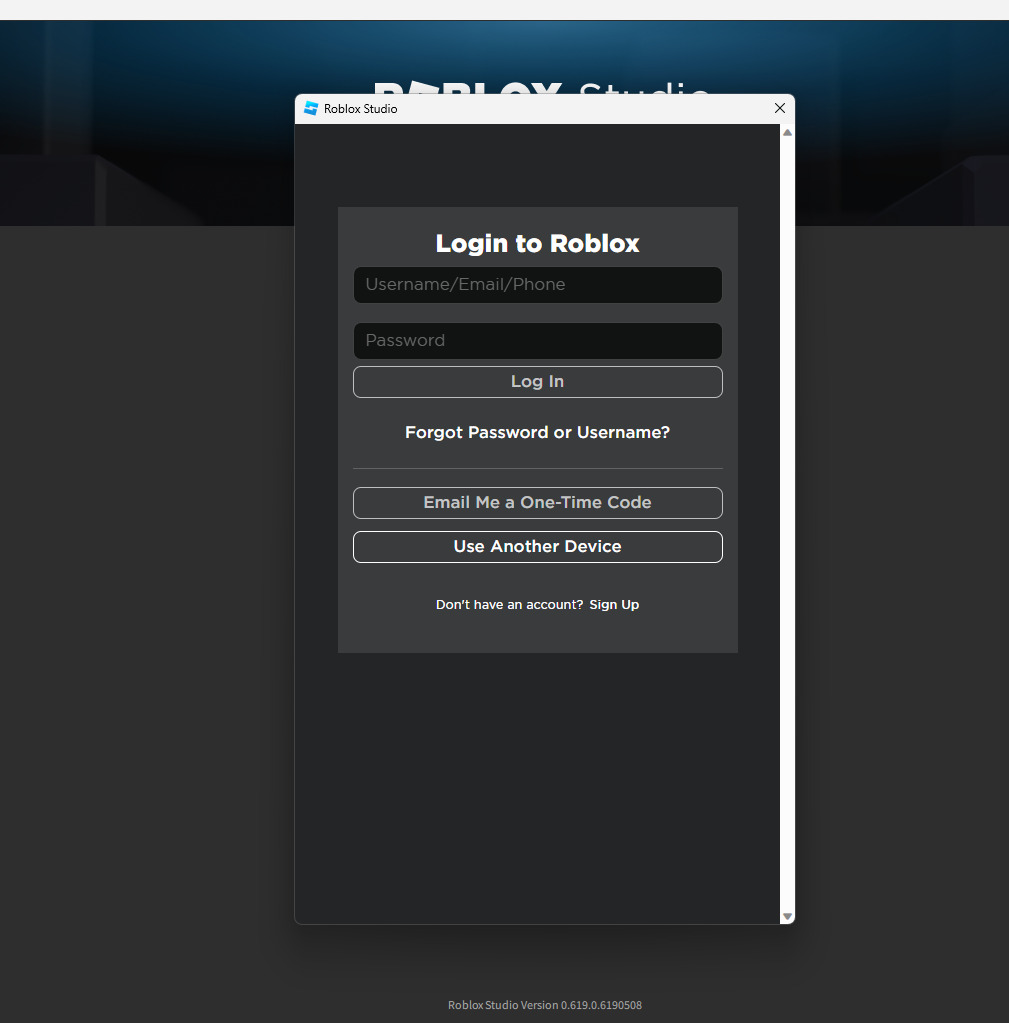Click inside the Username field placeholder text

coord(465,285)
